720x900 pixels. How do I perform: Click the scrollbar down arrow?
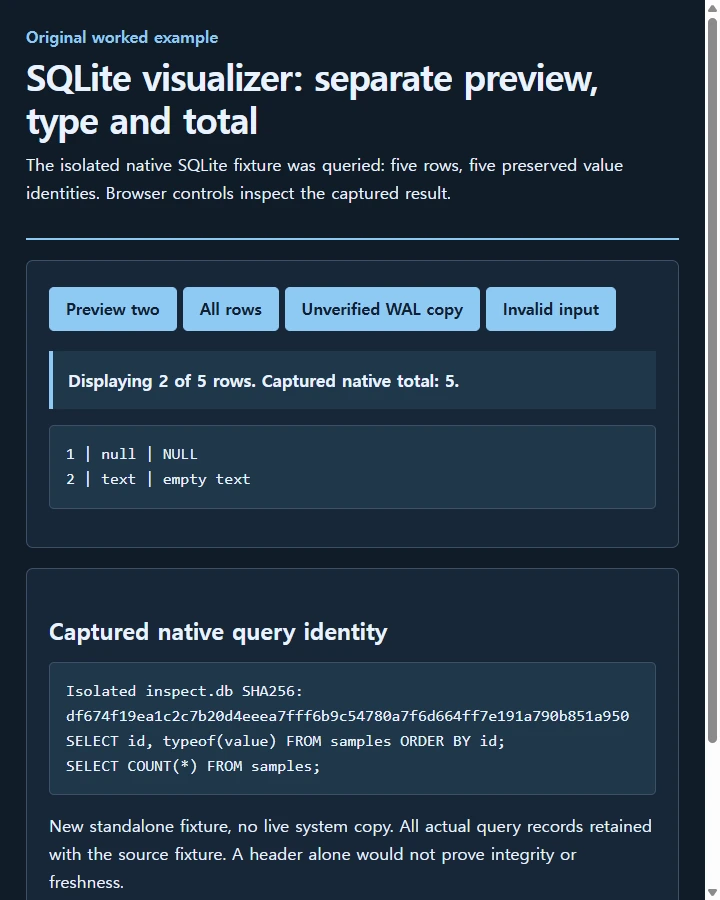[713, 893]
